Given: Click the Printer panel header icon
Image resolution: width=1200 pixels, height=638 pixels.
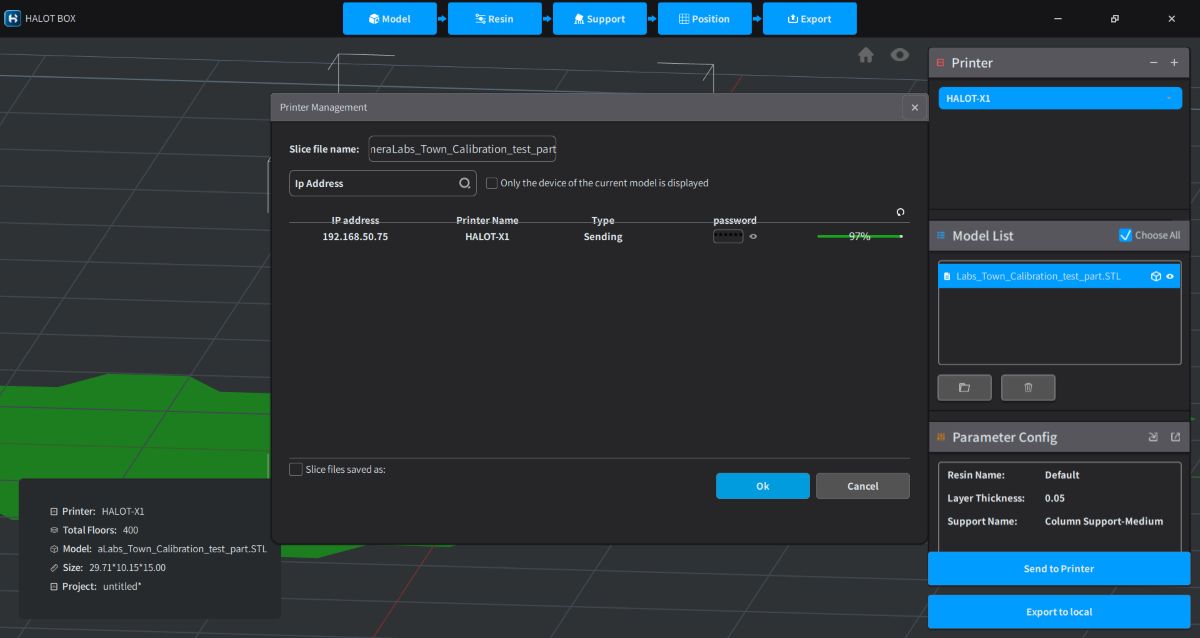Looking at the screenshot, I should click(940, 63).
